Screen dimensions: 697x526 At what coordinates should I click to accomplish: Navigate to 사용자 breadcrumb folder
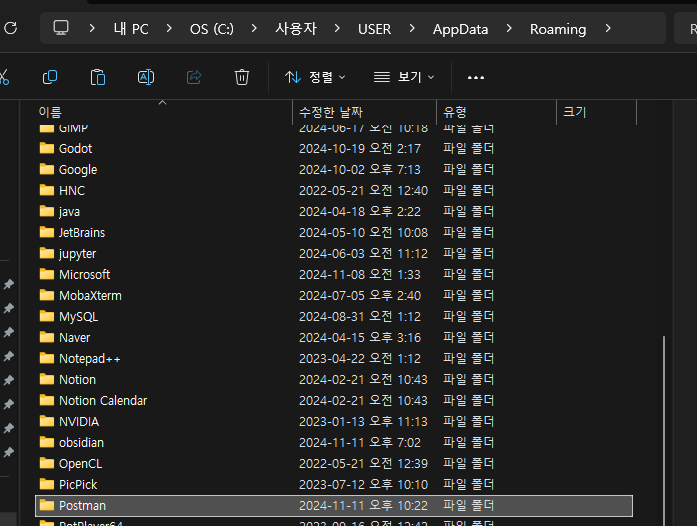click(x=296, y=29)
